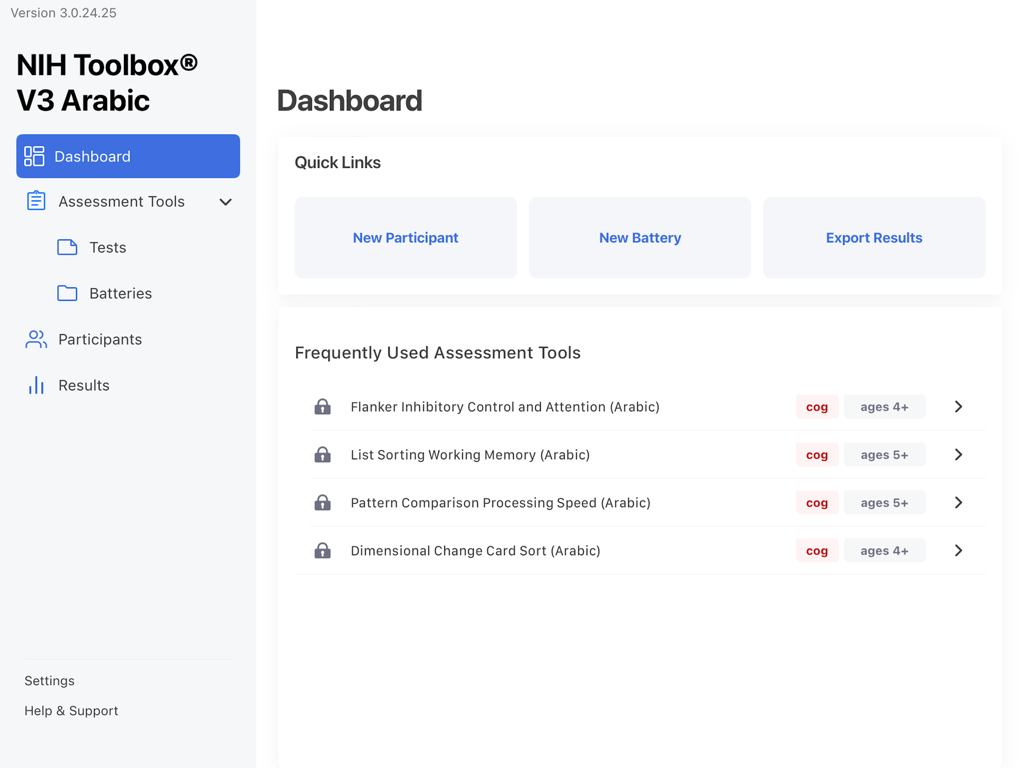Click the New Participant button
Viewport: 1024px width, 768px height.
click(405, 237)
